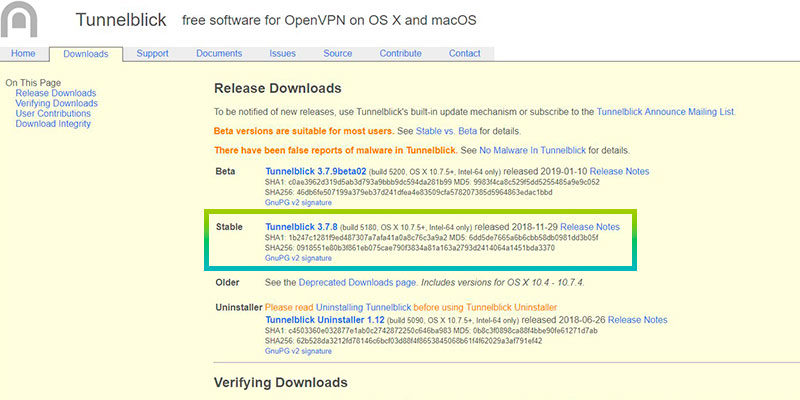Screen dimensions: 800x400
Task: Go to the Issues tab
Action: click(x=283, y=54)
